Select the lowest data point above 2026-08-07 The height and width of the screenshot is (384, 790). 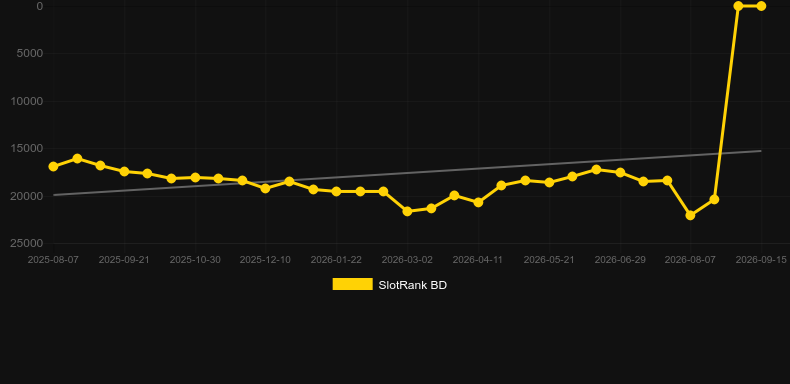tap(690, 215)
